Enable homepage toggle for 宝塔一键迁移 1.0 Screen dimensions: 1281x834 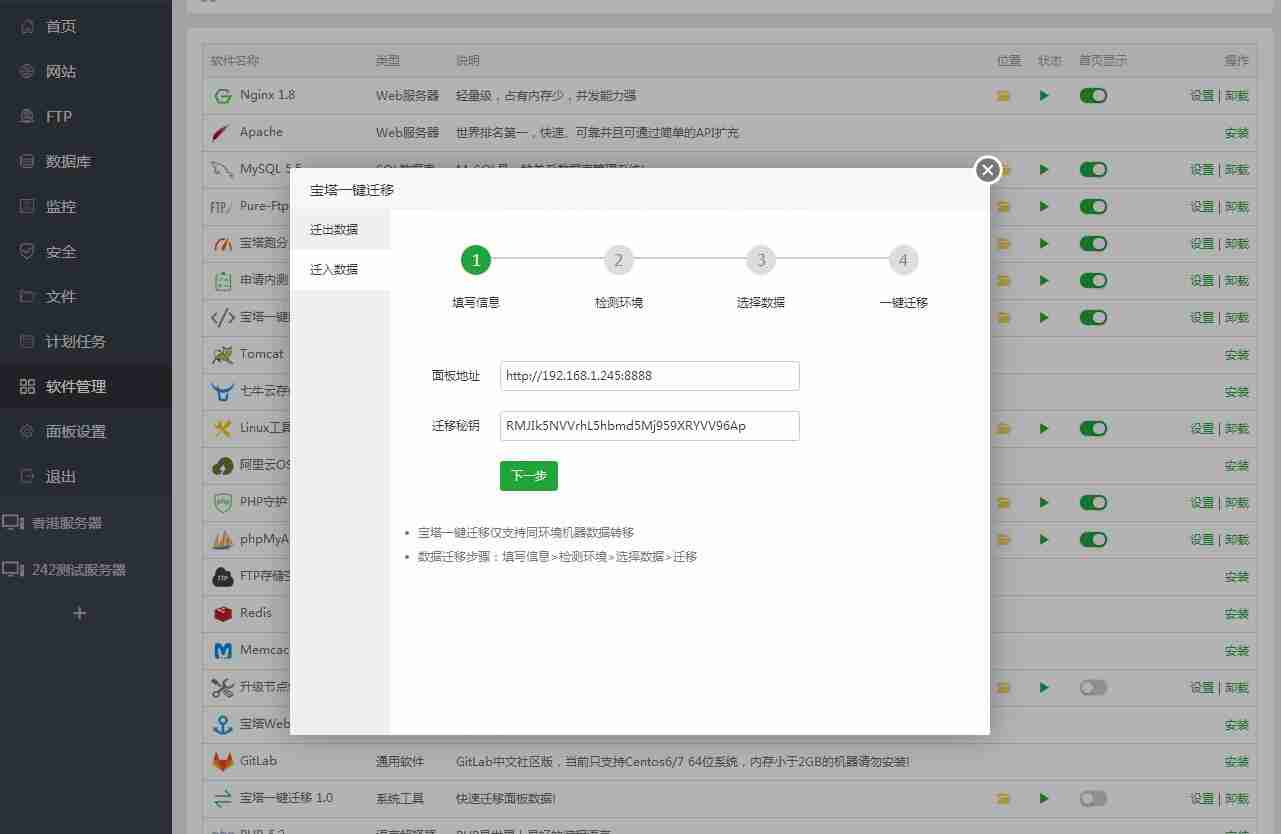point(1092,798)
